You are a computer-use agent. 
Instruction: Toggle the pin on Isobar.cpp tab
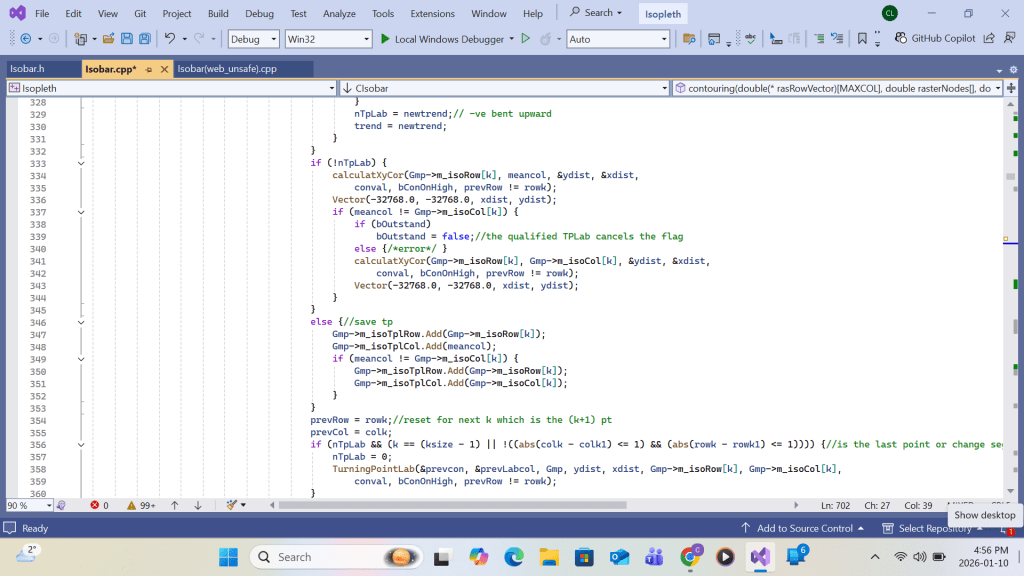tap(149, 69)
